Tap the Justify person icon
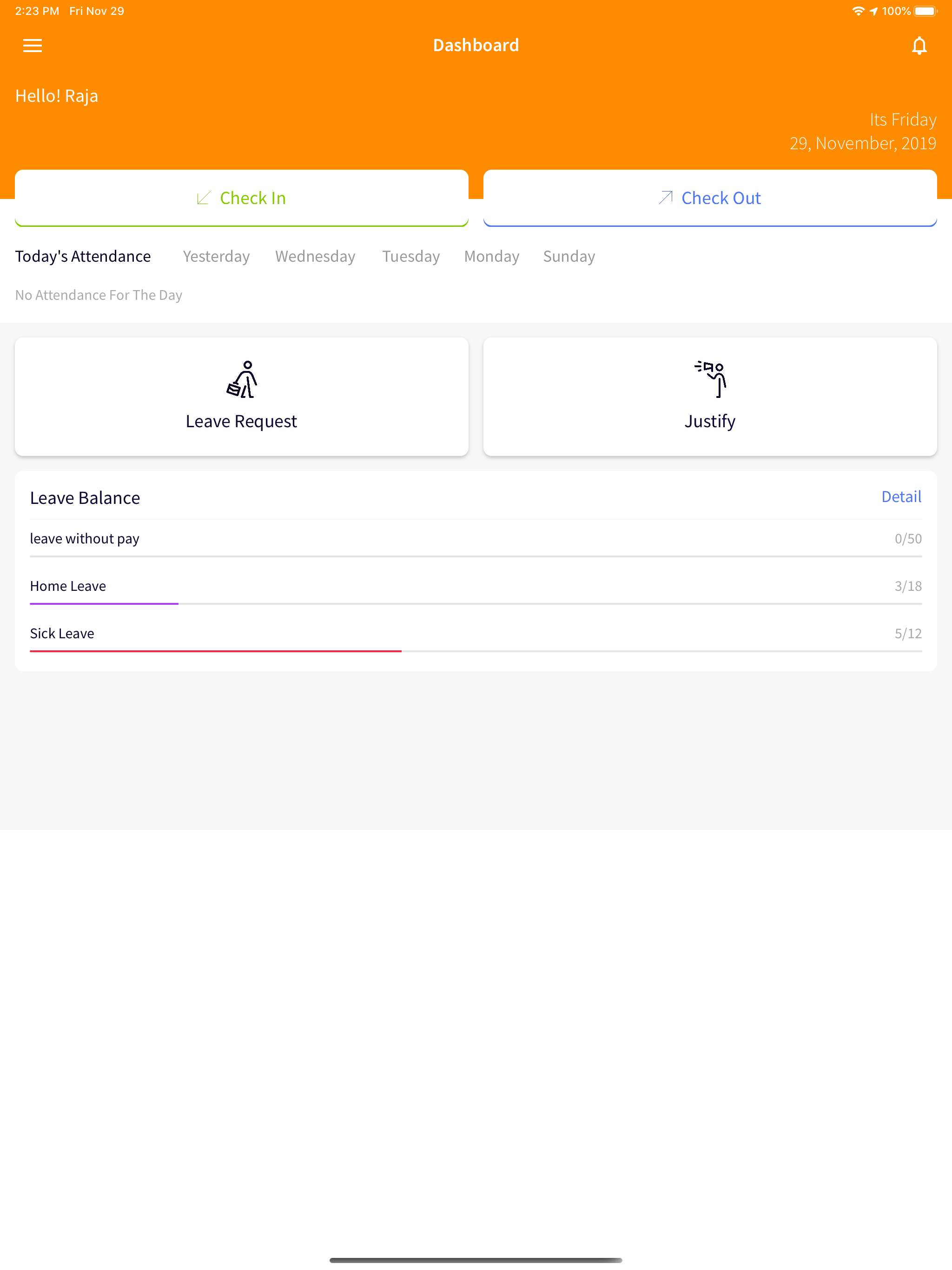This screenshot has height=1270, width=952. click(710, 379)
